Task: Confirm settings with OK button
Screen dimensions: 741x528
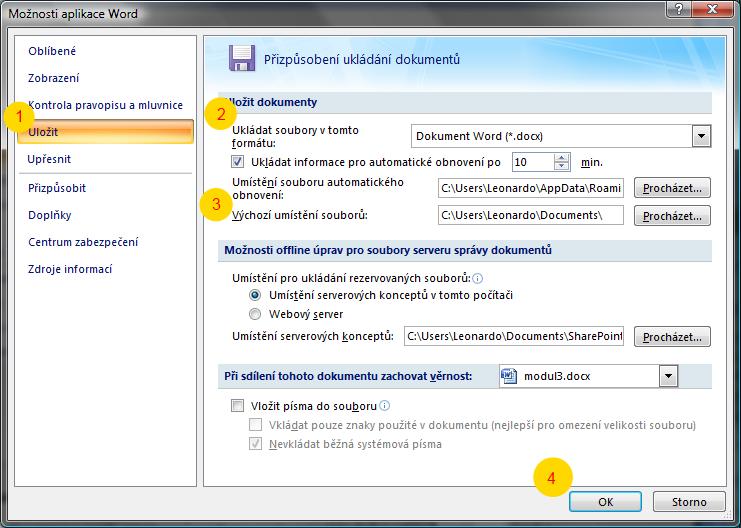Action: tap(605, 502)
